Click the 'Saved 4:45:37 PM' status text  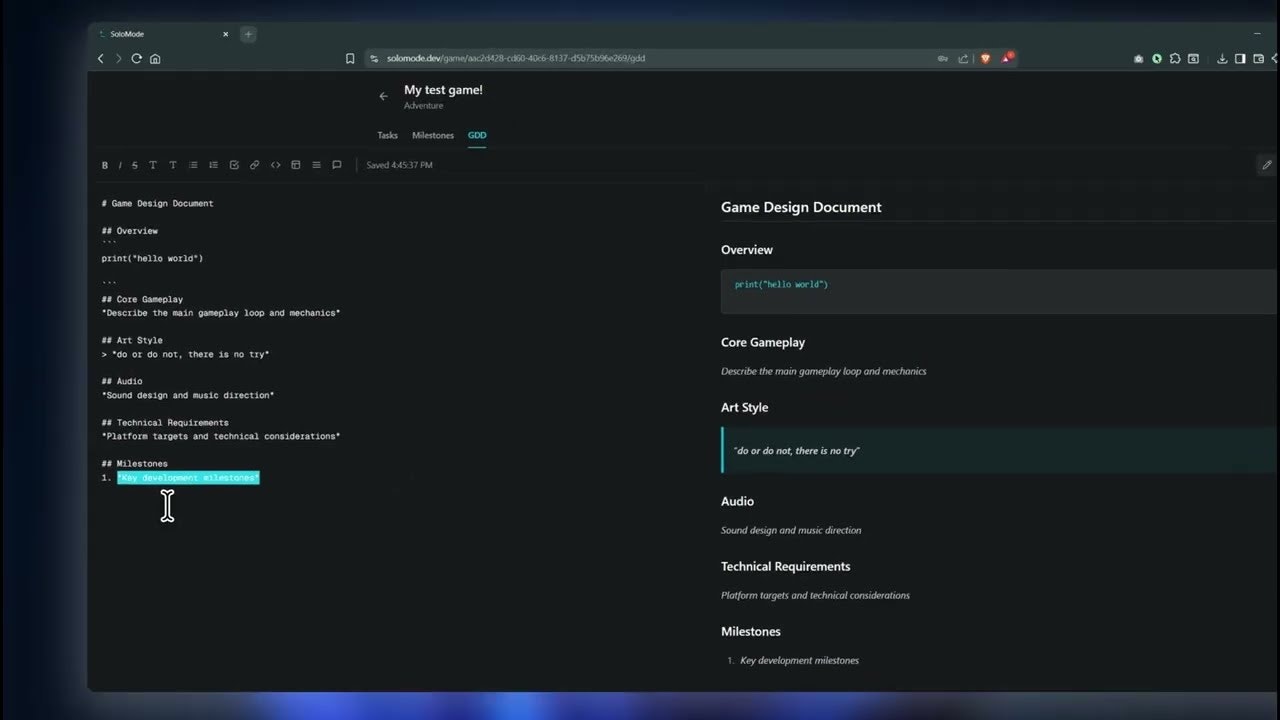(x=400, y=165)
